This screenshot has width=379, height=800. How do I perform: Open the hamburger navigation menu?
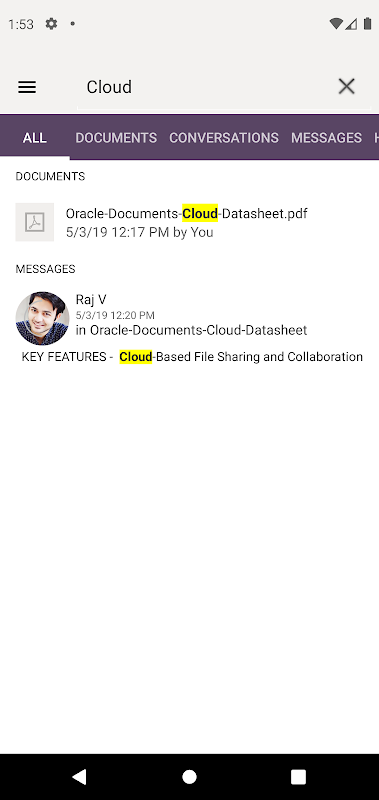pyautogui.click(x=27, y=87)
